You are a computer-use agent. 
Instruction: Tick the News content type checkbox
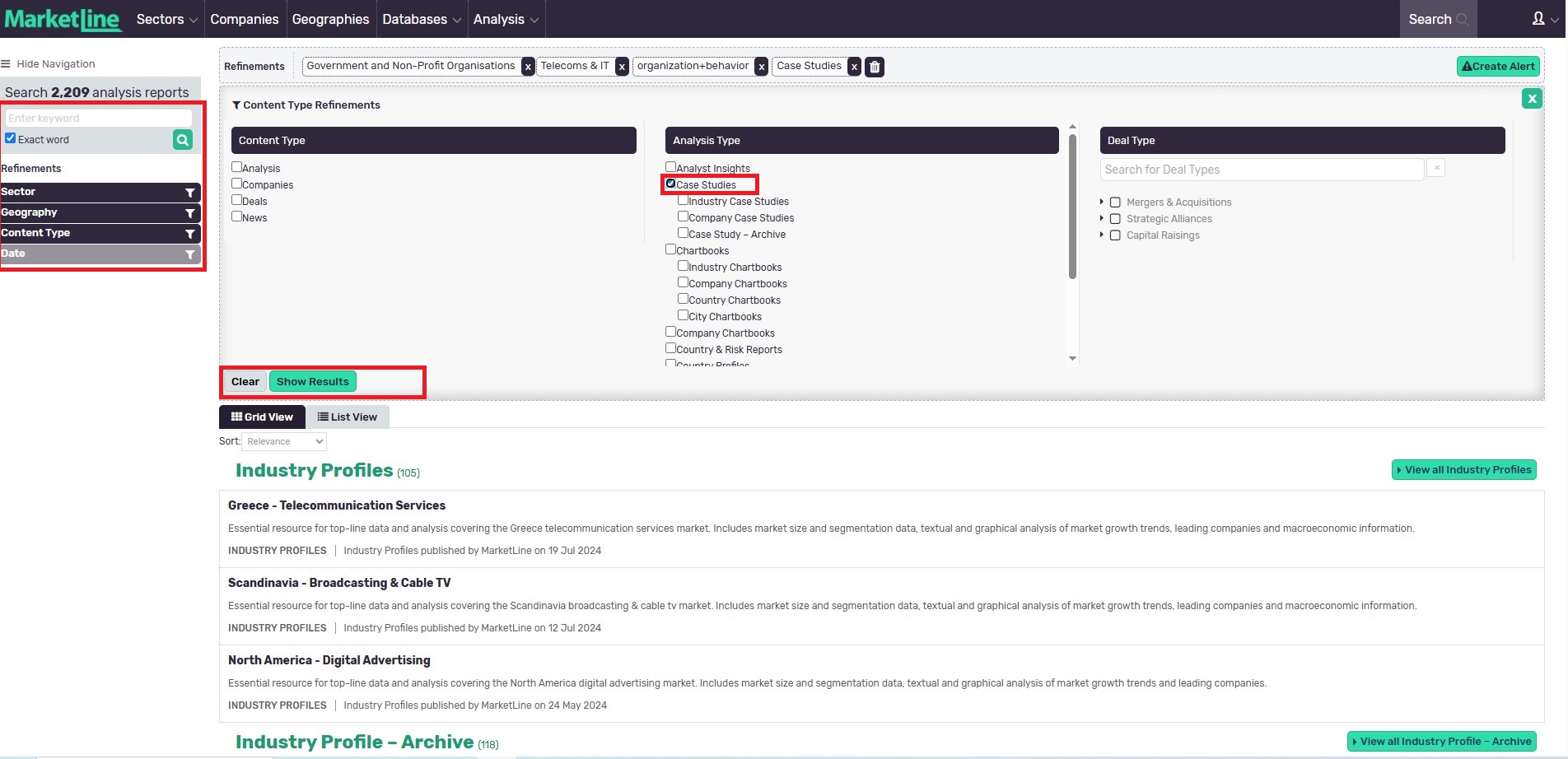237,217
